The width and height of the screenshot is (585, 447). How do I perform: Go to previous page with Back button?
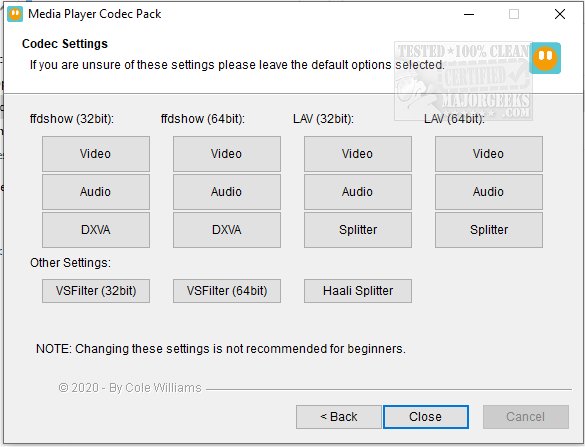tap(339, 417)
